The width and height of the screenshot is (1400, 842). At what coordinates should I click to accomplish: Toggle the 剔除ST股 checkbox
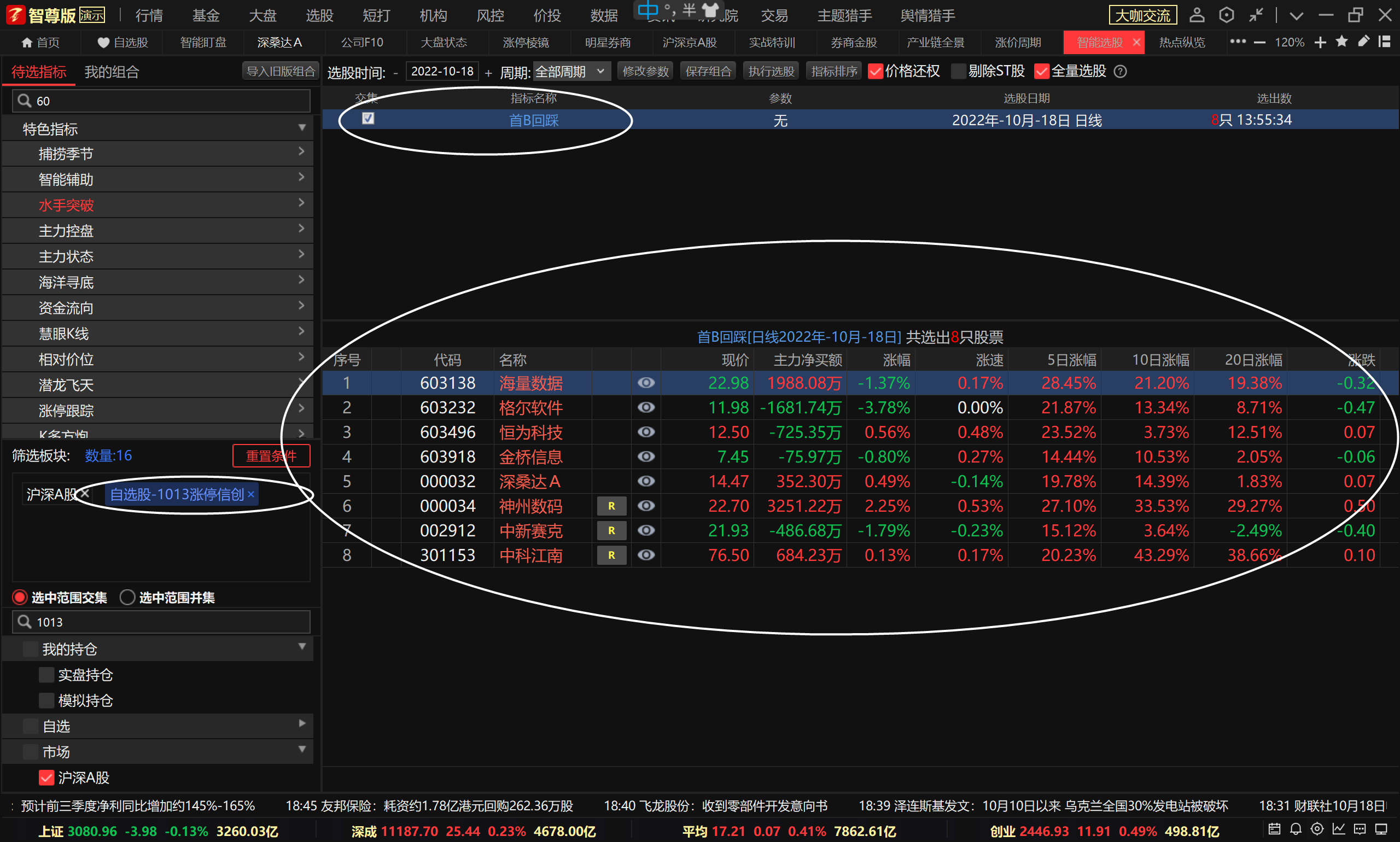click(x=959, y=72)
